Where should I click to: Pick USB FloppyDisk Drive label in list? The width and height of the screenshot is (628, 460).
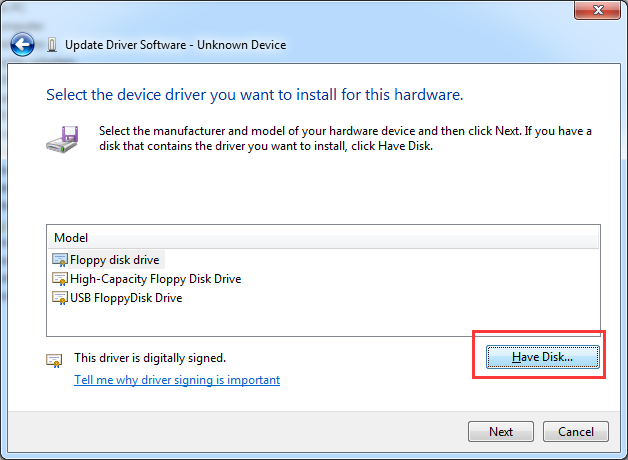pyautogui.click(x=126, y=297)
